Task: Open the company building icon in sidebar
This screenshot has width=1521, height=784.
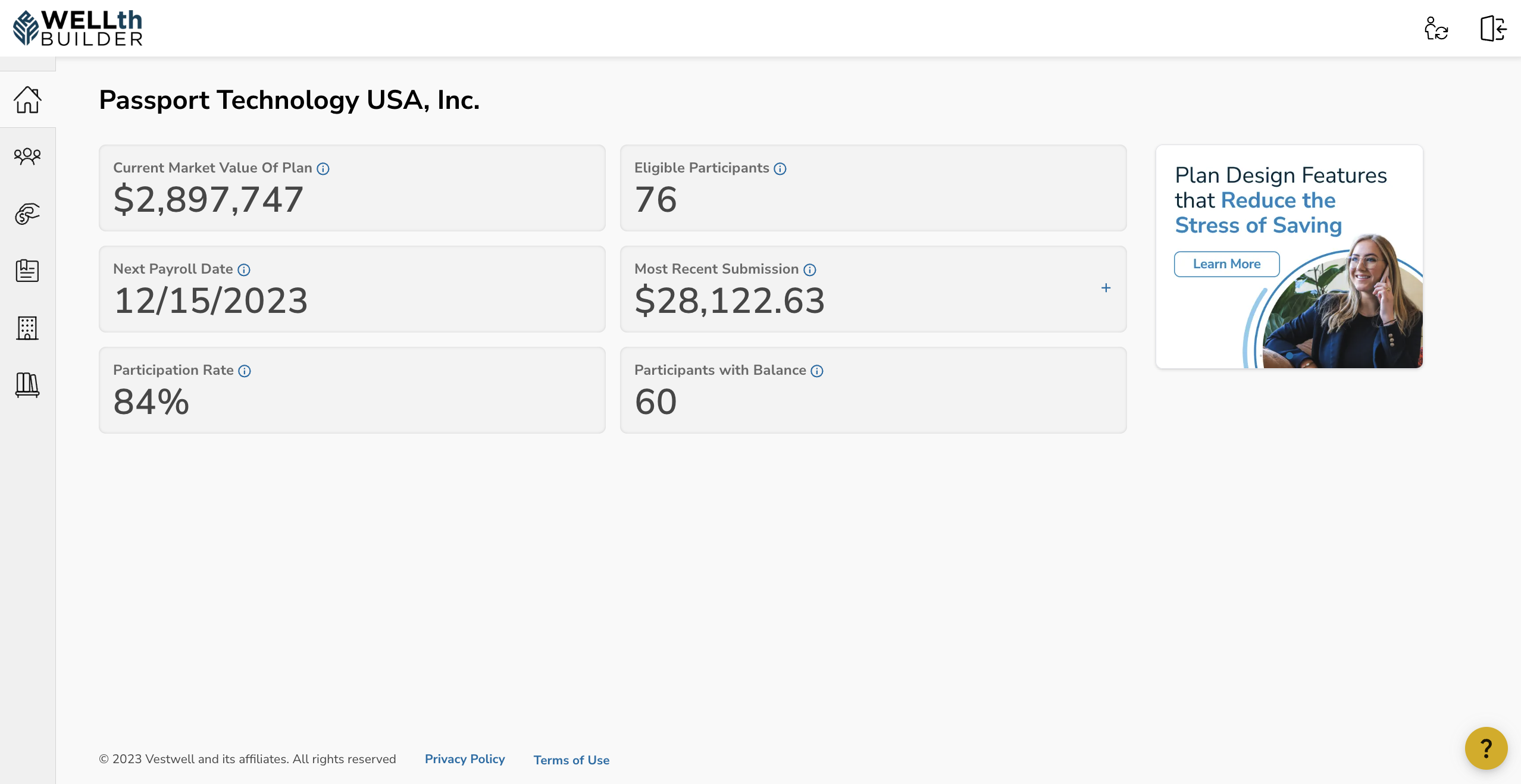Action: click(x=27, y=328)
